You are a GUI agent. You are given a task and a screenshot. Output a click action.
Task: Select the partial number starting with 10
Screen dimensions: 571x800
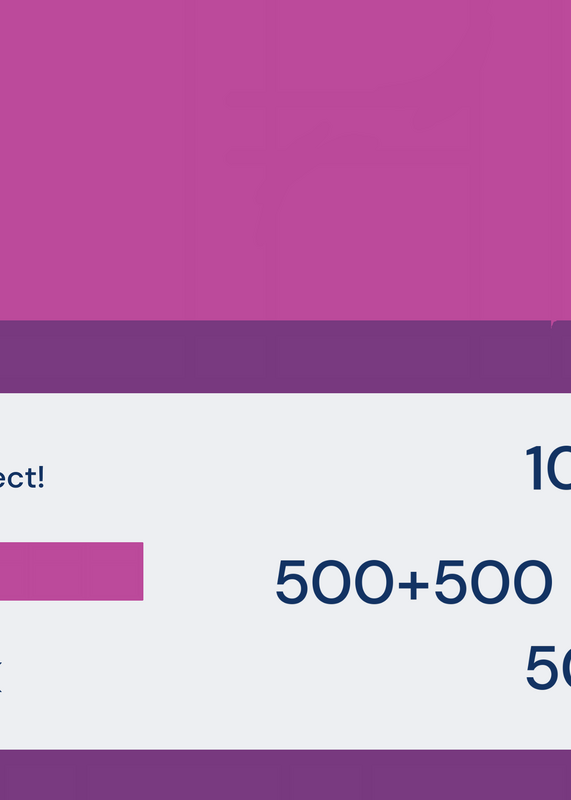pyautogui.click(x=548, y=468)
